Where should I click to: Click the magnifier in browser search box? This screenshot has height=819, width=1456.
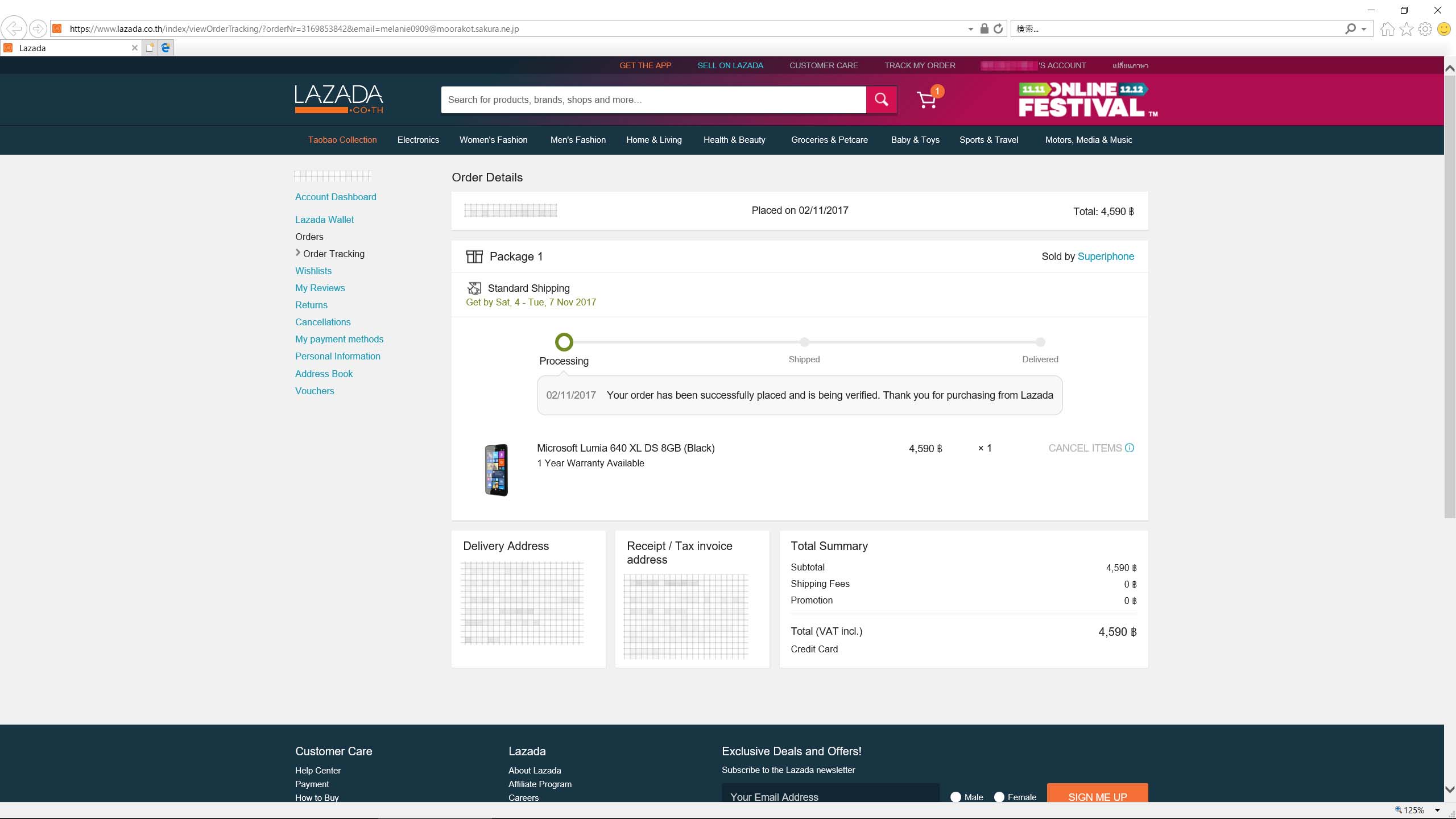pos(1350,28)
